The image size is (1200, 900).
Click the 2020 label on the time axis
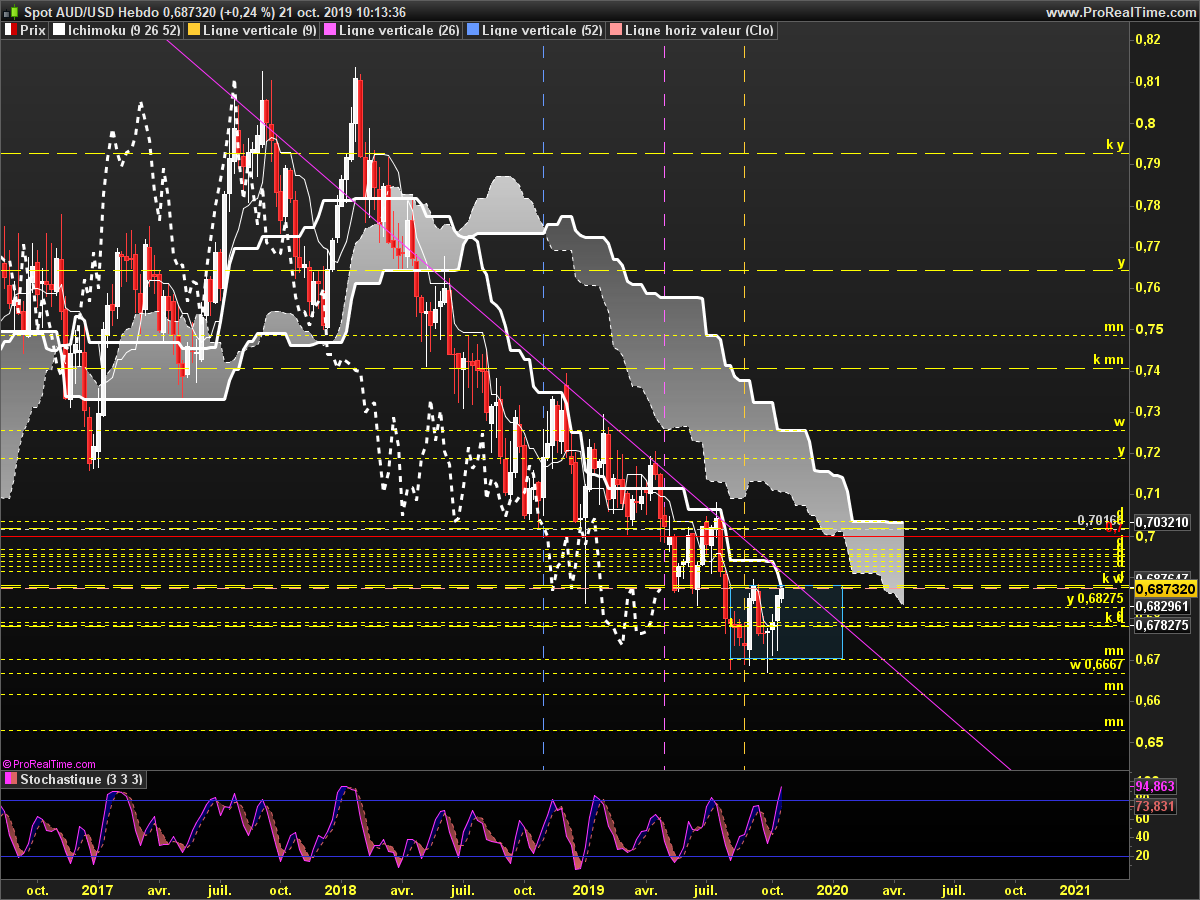pyautogui.click(x=832, y=889)
